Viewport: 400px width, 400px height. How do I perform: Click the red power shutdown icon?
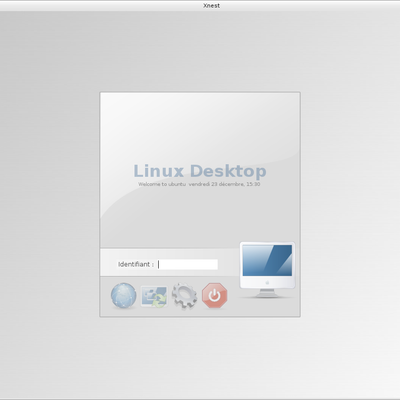(x=215, y=295)
